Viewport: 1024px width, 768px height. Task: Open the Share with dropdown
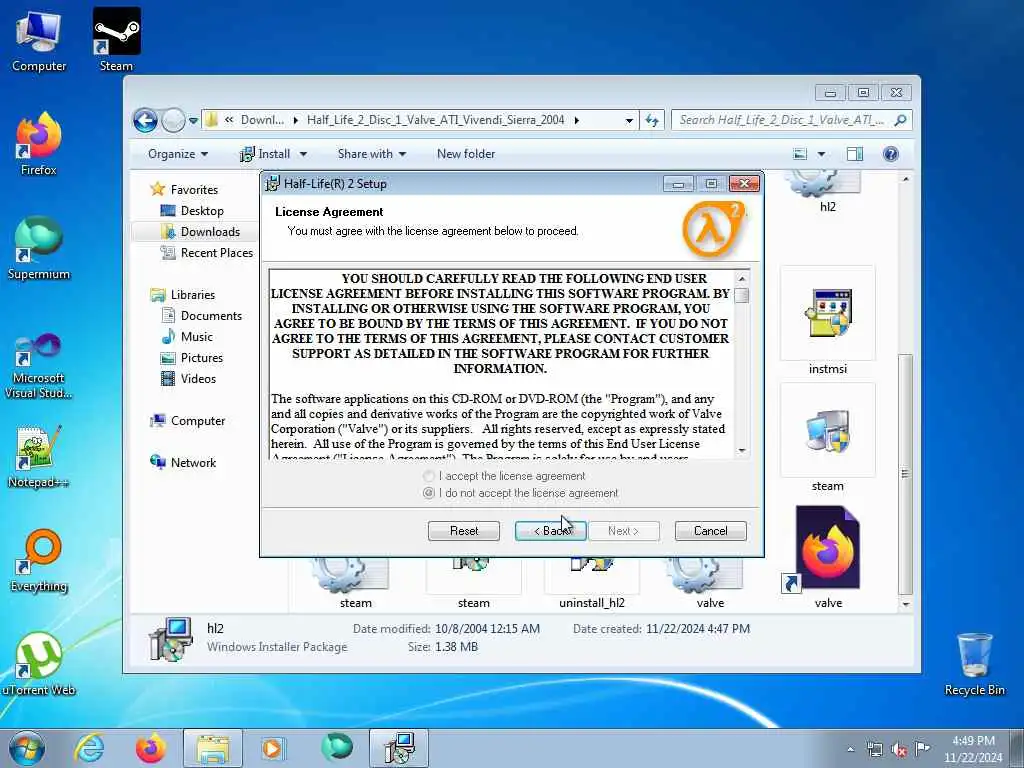372,154
